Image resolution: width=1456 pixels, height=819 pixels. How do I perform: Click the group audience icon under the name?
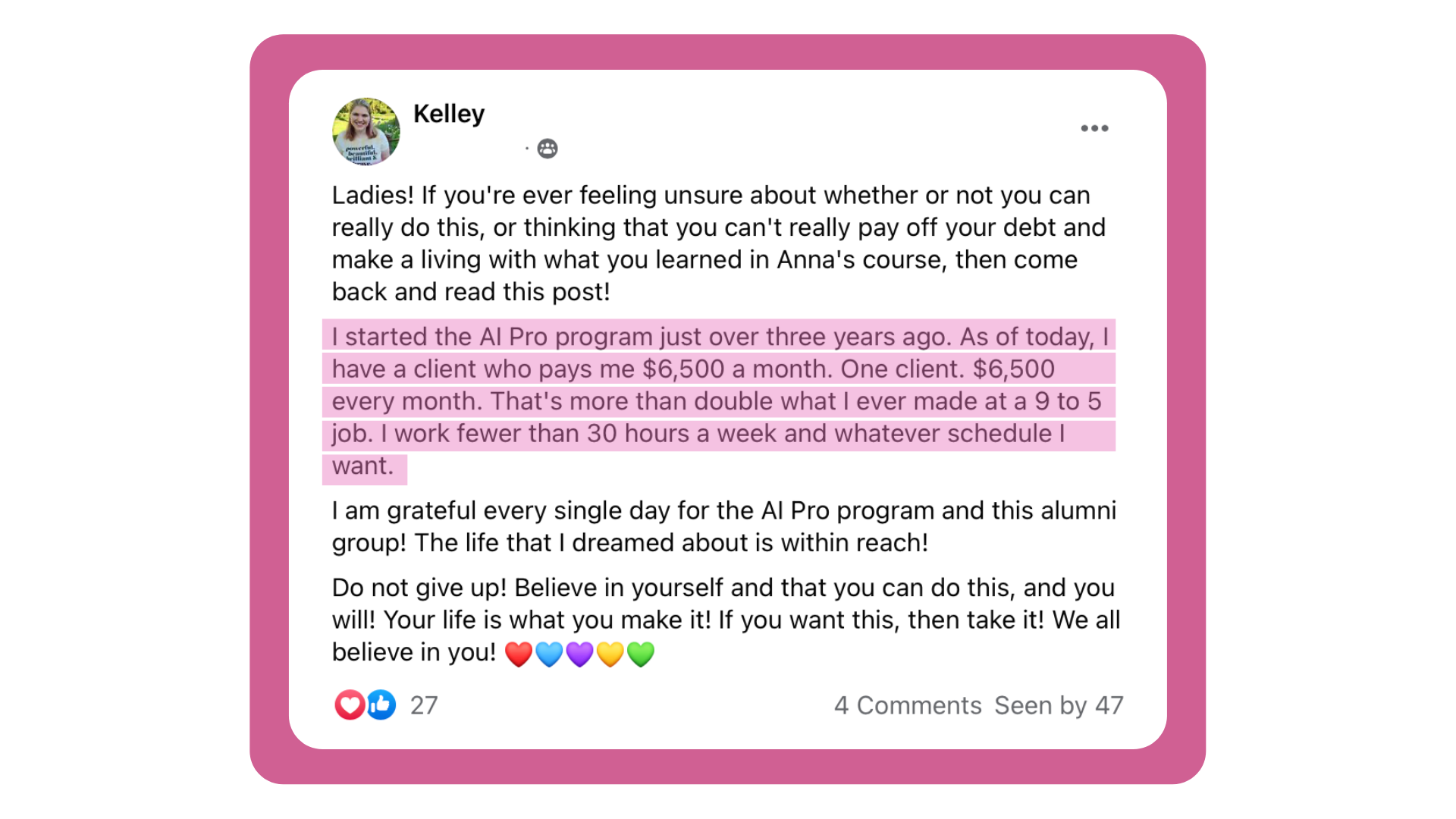(x=547, y=149)
